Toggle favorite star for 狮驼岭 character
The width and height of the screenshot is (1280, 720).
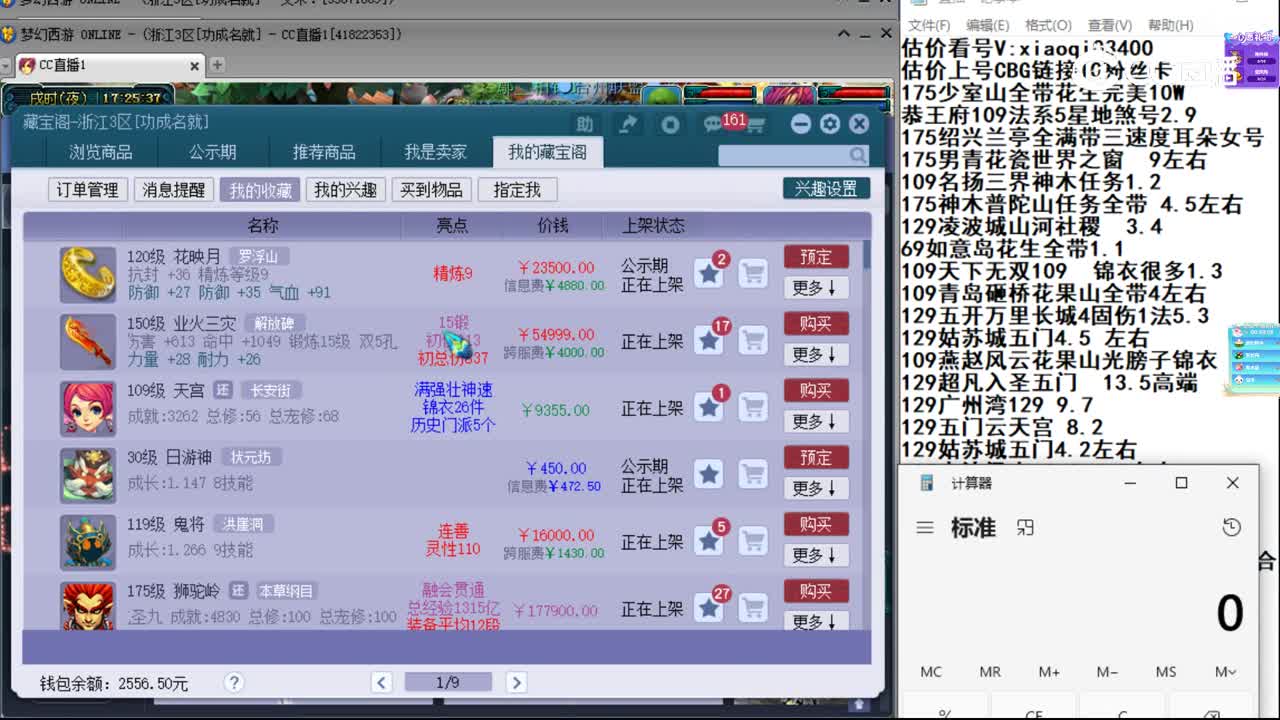click(x=709, y=608)
